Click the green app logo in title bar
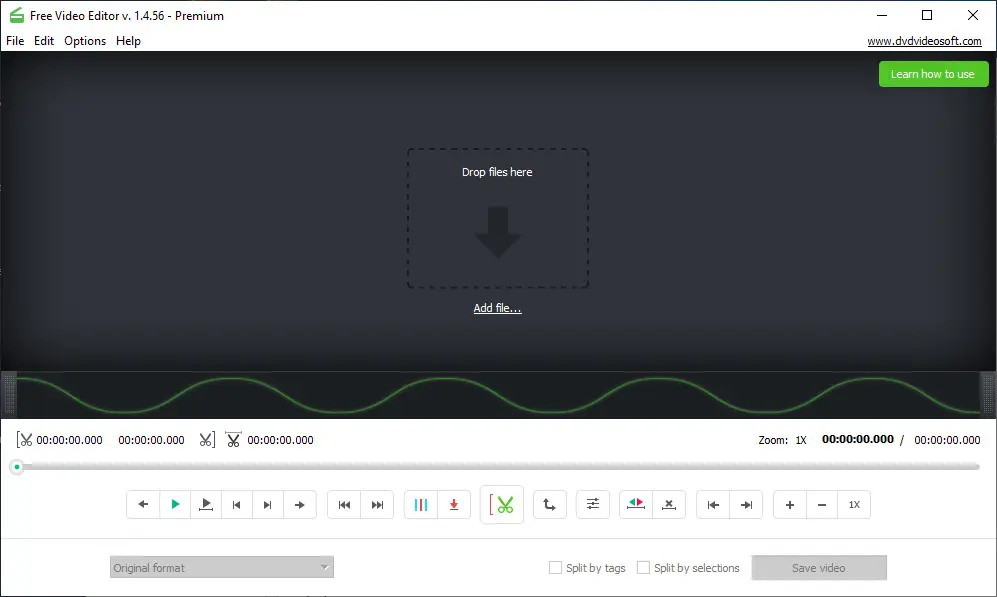The height and width of the screenshot is (597, 997). tap(17, 15)
